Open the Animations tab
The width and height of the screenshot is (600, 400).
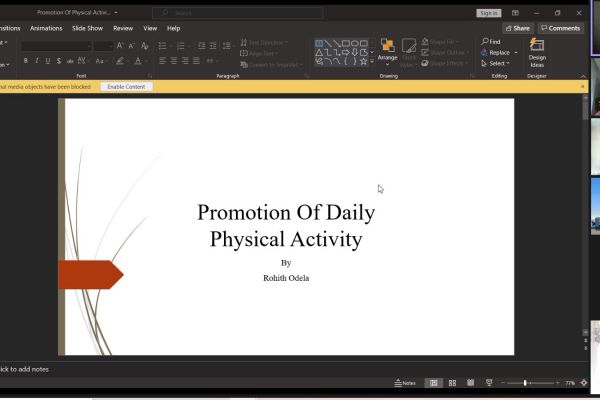click(46, 28)
